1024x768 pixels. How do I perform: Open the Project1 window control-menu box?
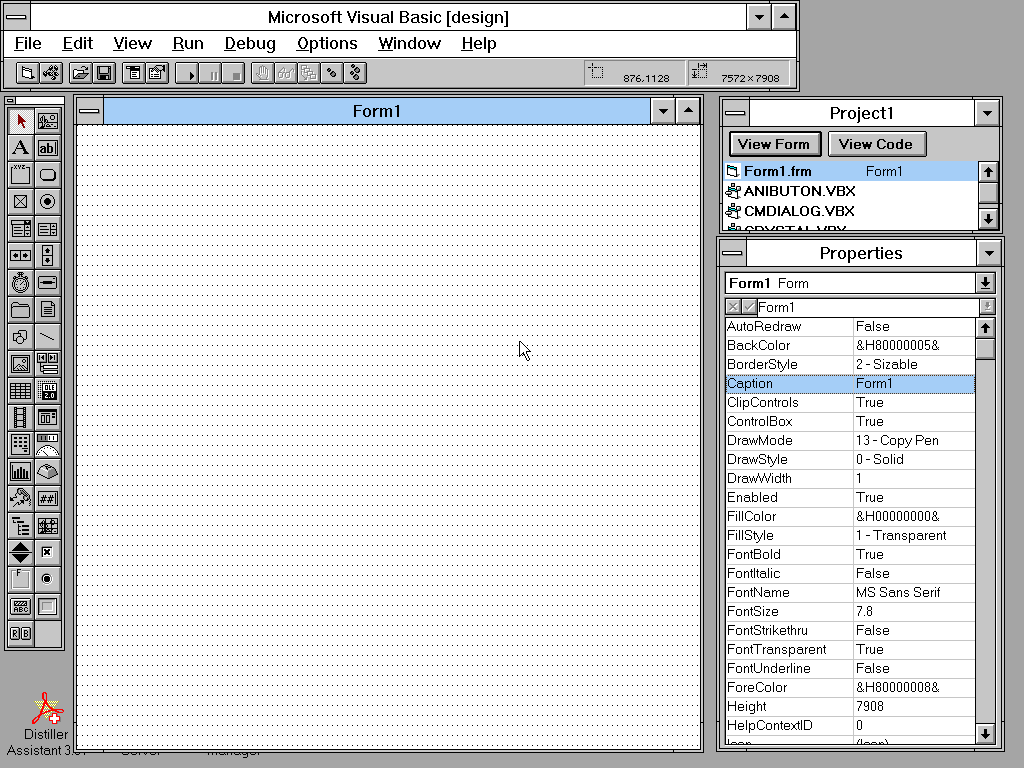tap(735, 113)
